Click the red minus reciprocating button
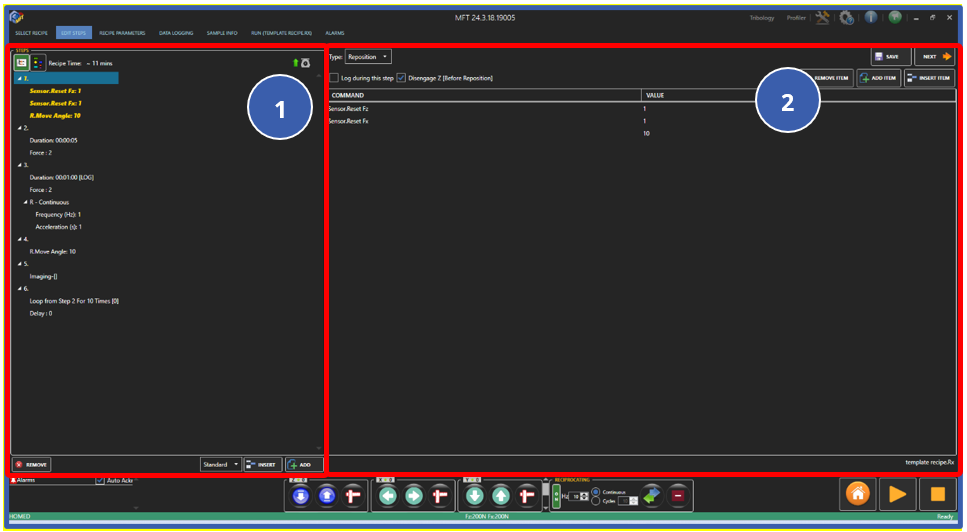 (677, 496)
